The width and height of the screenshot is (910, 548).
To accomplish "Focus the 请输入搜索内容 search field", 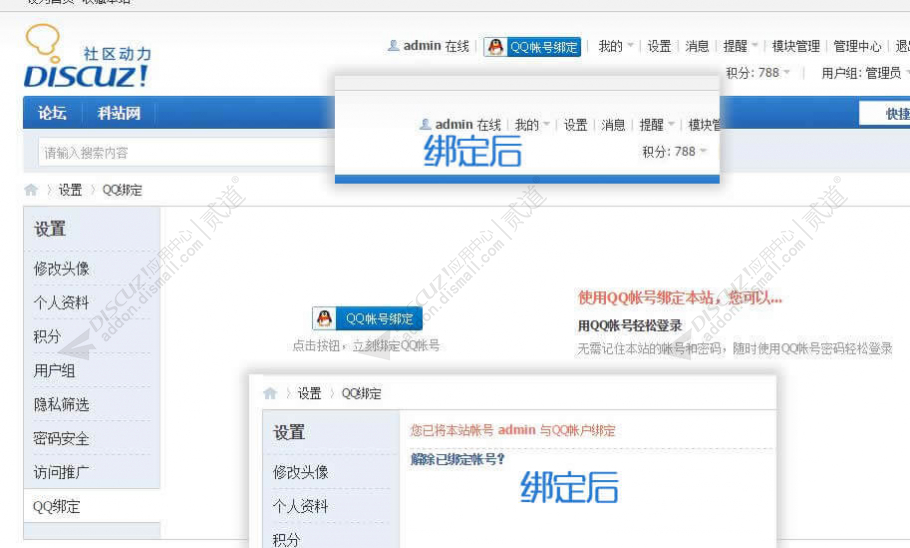I will (186, 153).
